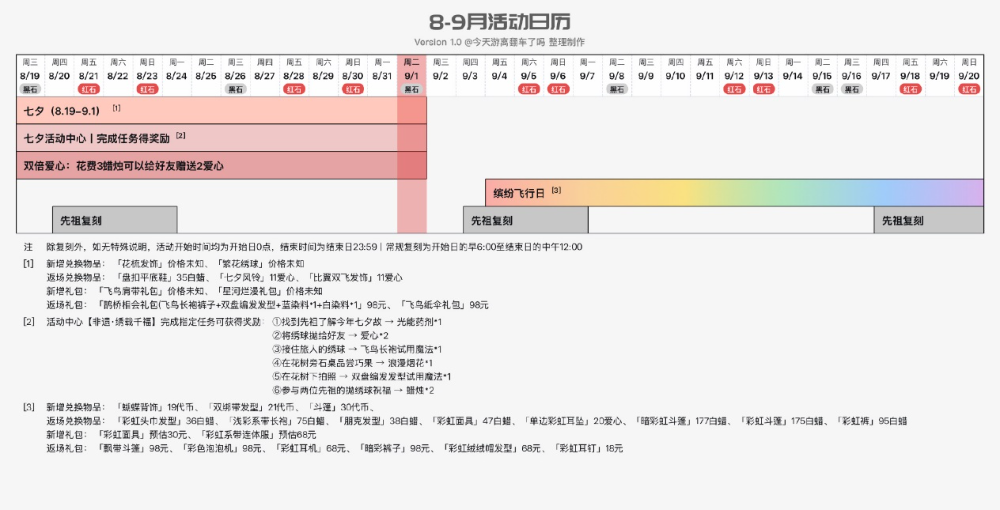
Task: Click the 红石 badge under 9/20
Action: (x=969, y=89)
